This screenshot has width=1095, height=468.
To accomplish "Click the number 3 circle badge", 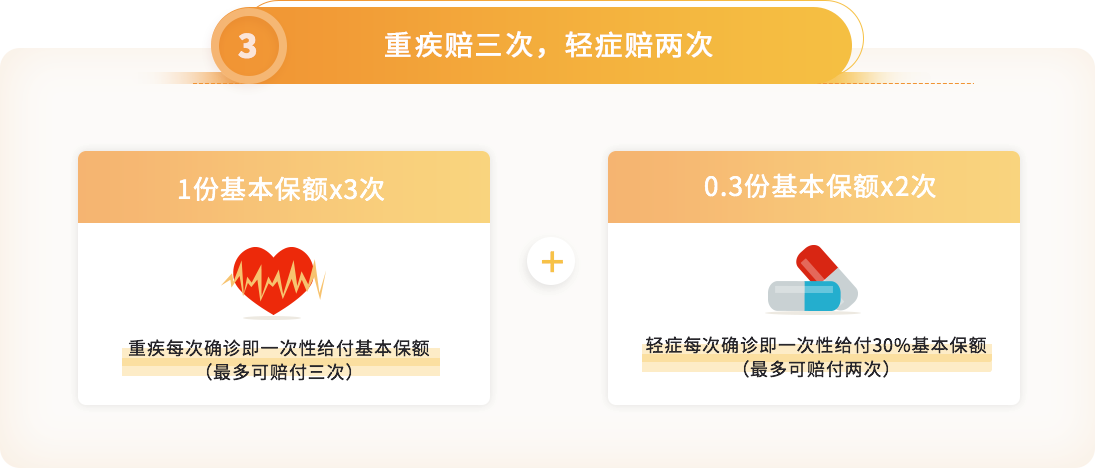I will coord(249,46).
